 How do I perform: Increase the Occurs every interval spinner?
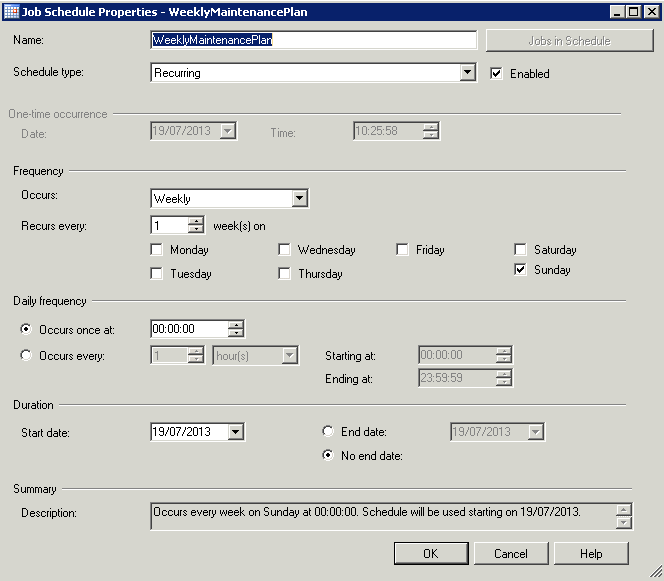click(x=196, y=351)
